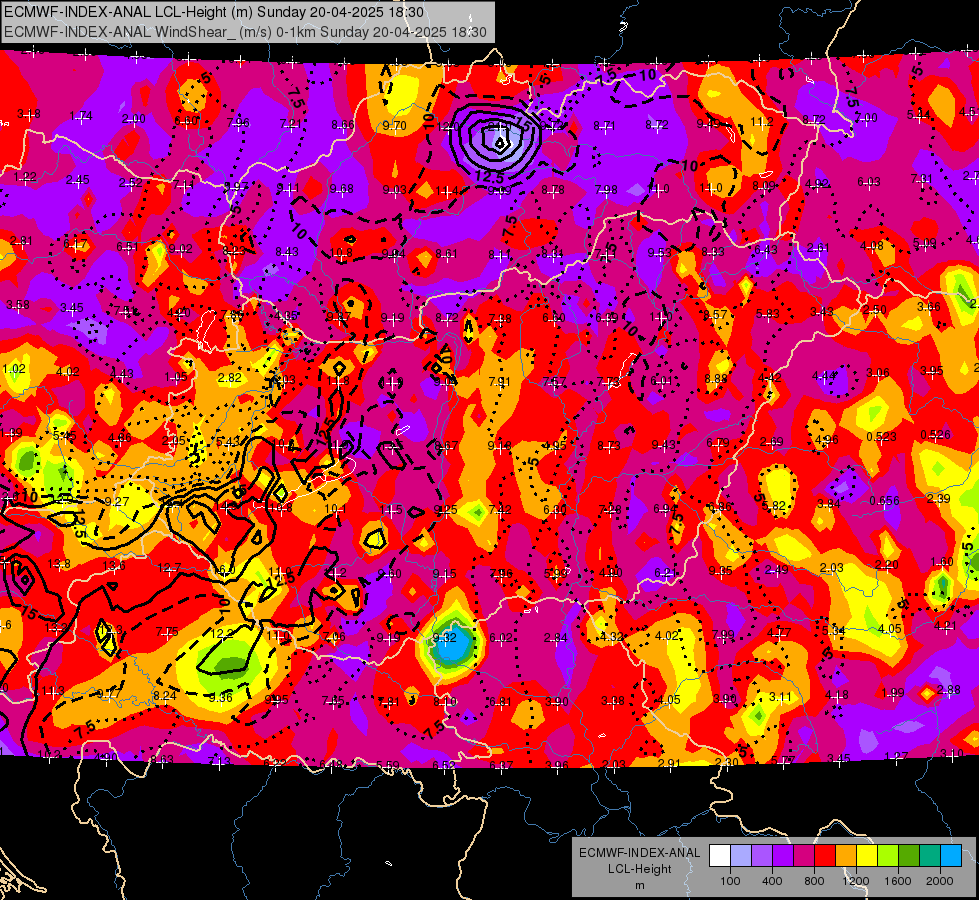
Task: Click the "1.99" grid value
Action: point(893,692)
